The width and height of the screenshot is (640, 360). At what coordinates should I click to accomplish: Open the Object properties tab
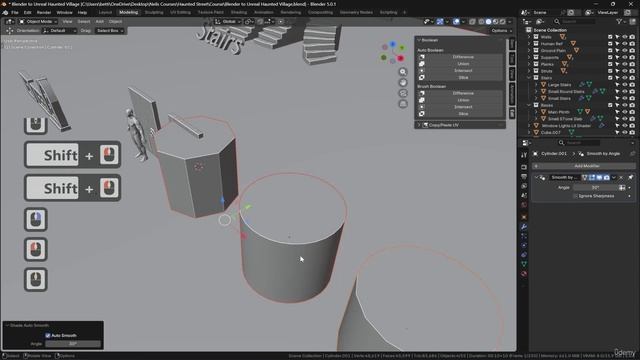(524, 217)
